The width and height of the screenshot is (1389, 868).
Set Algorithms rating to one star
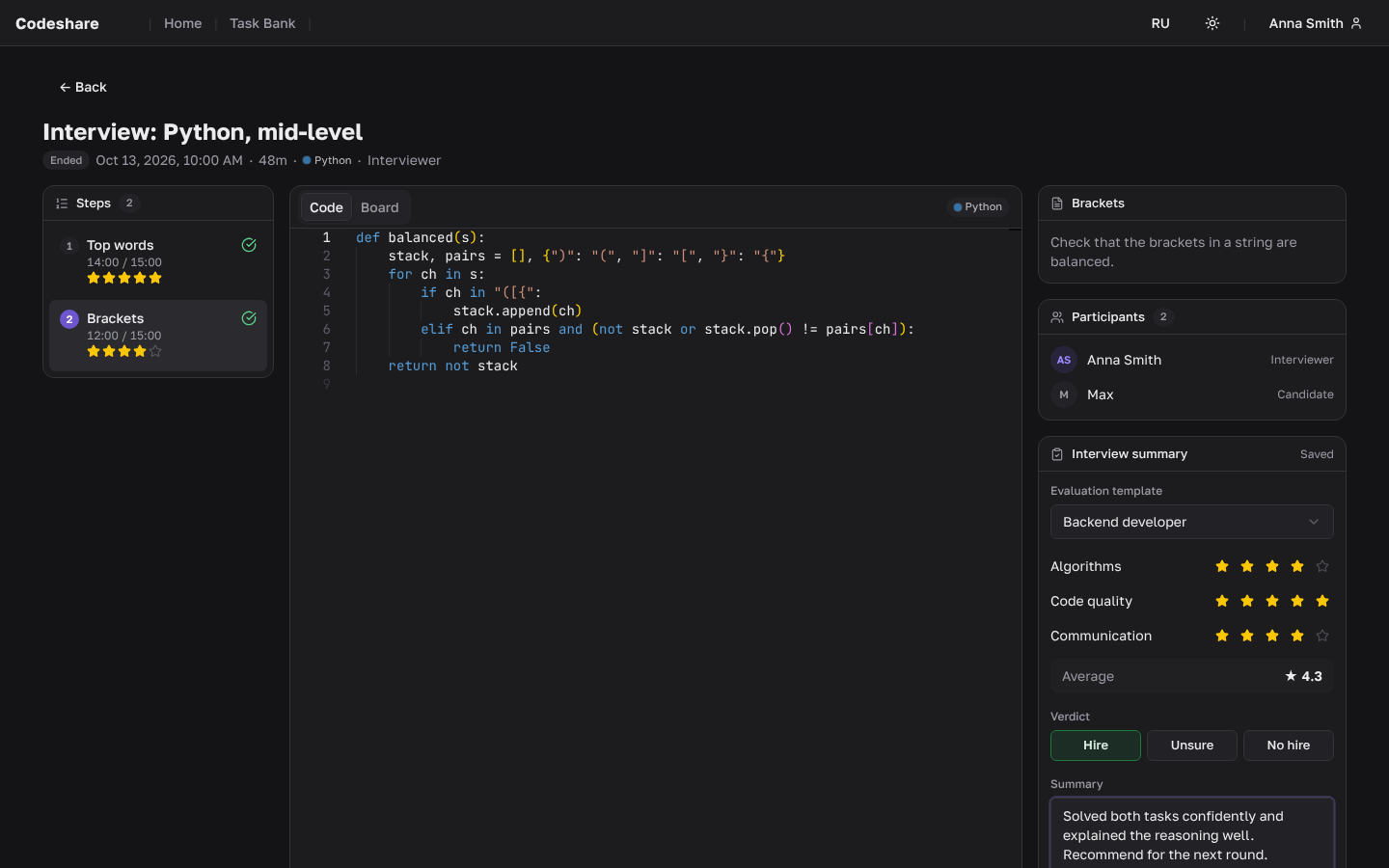1222,566
